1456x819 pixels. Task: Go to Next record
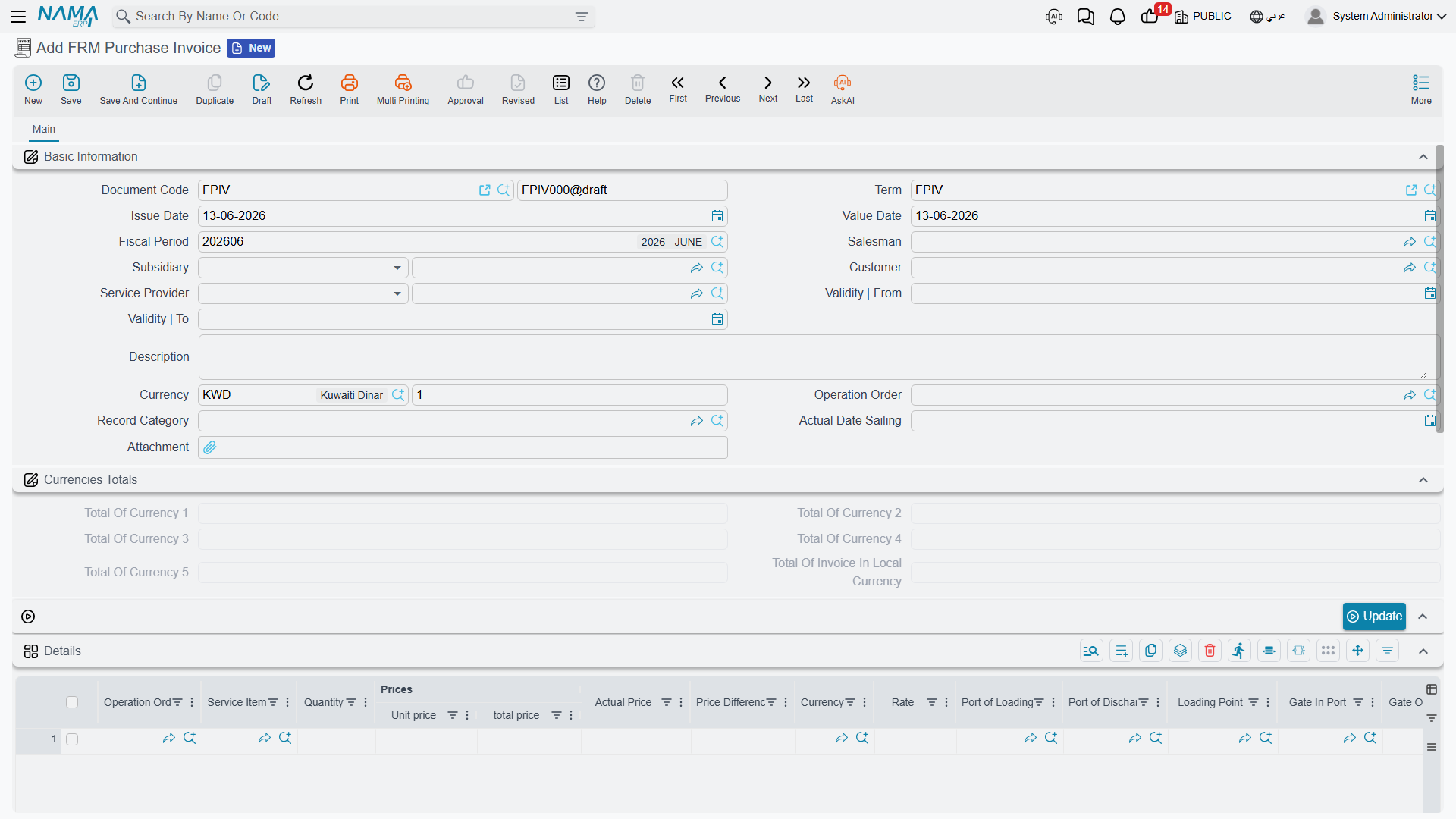[768, 89]
